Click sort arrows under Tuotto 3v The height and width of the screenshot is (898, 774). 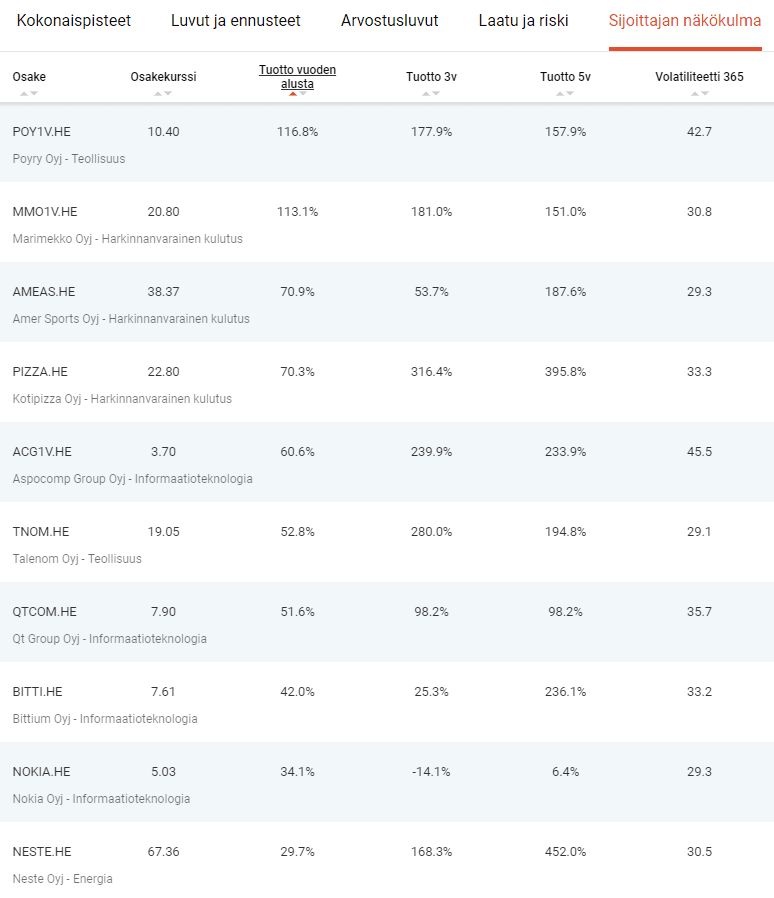tap(431, 93)
